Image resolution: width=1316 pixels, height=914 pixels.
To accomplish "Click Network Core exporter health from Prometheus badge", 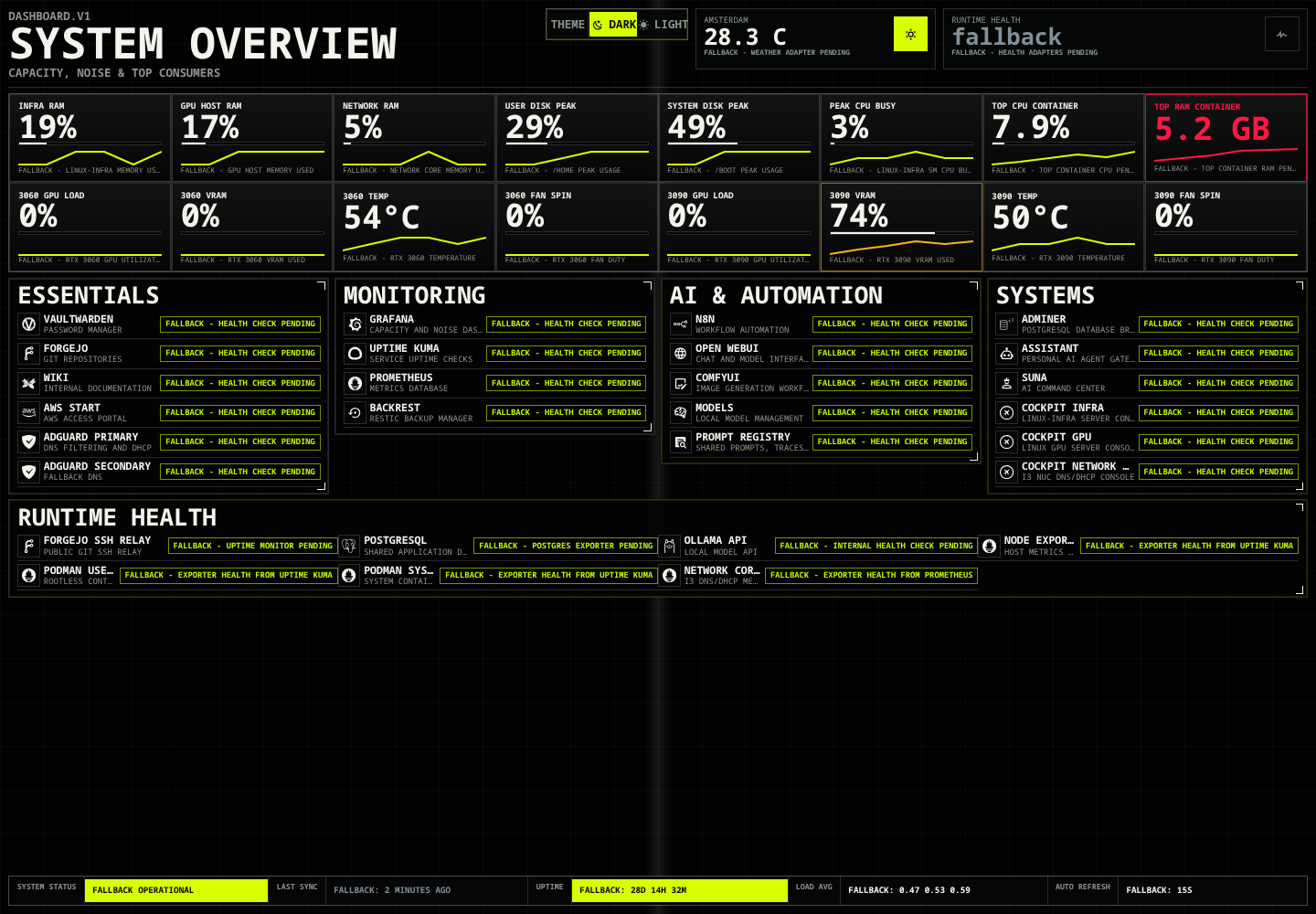I will coord(872,575).
